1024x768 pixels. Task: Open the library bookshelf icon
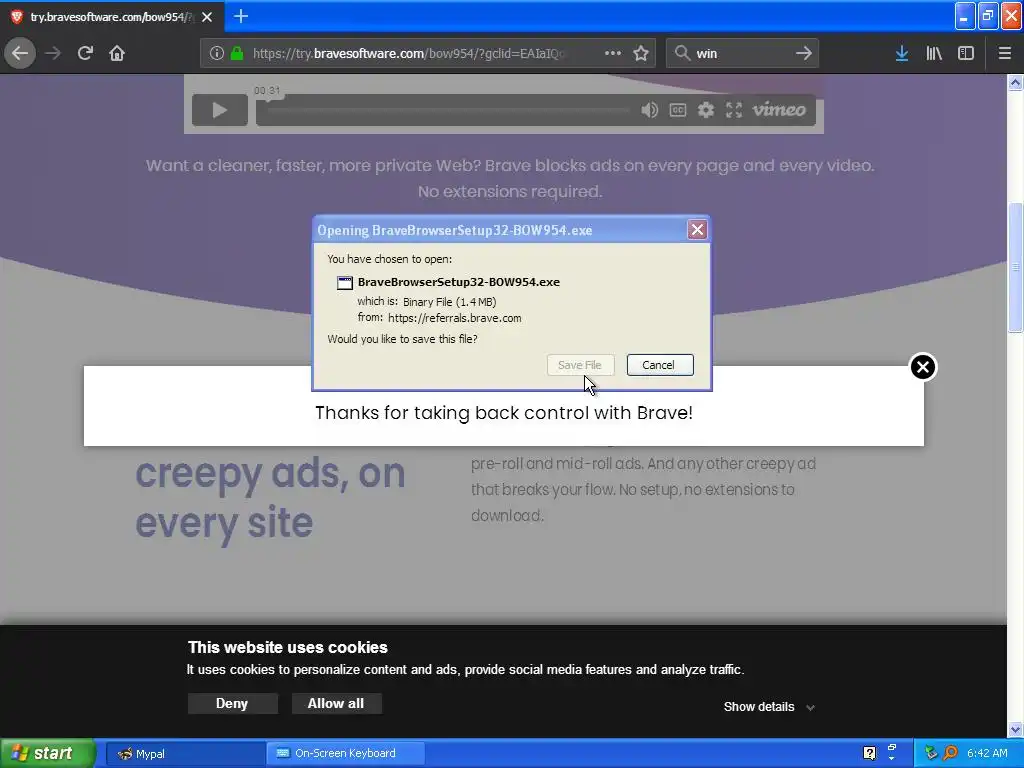click(x=934, y=53)
